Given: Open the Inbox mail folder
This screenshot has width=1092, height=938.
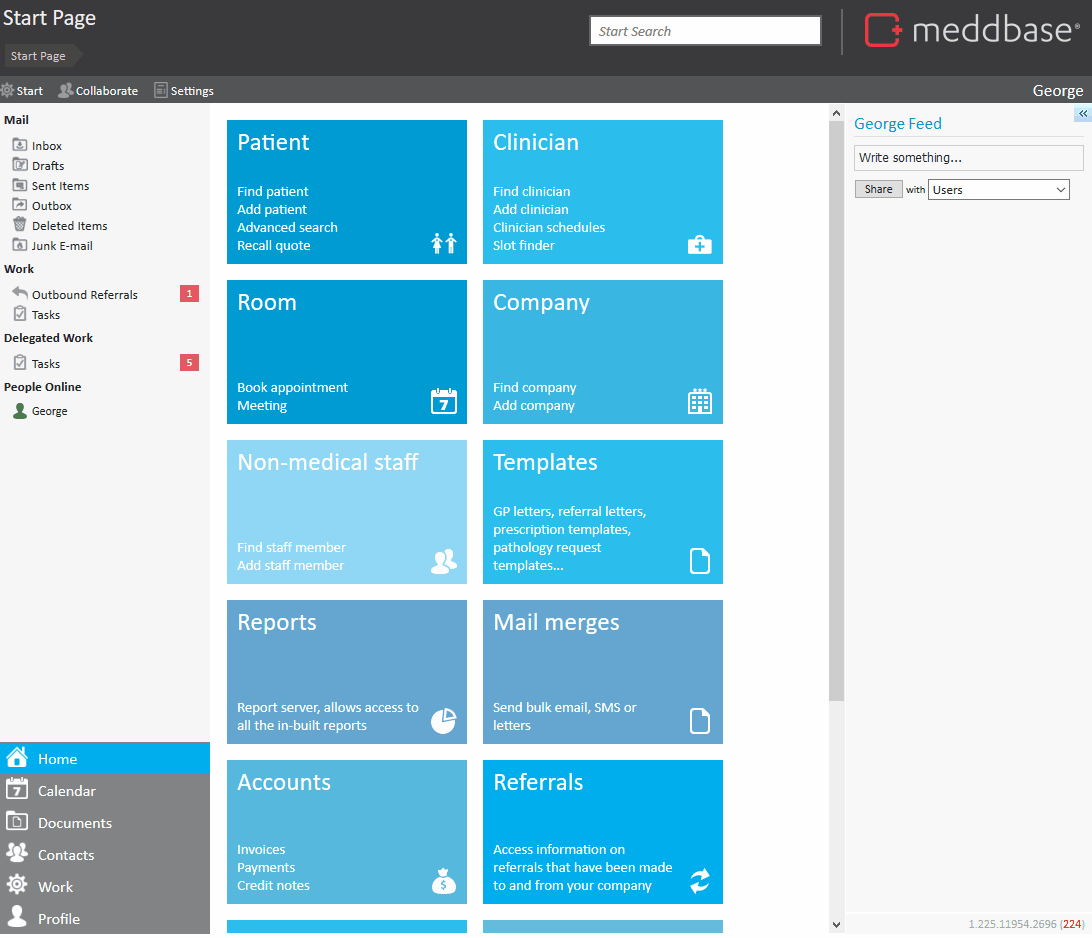Looking at the screenshot, I should point(46,146).
